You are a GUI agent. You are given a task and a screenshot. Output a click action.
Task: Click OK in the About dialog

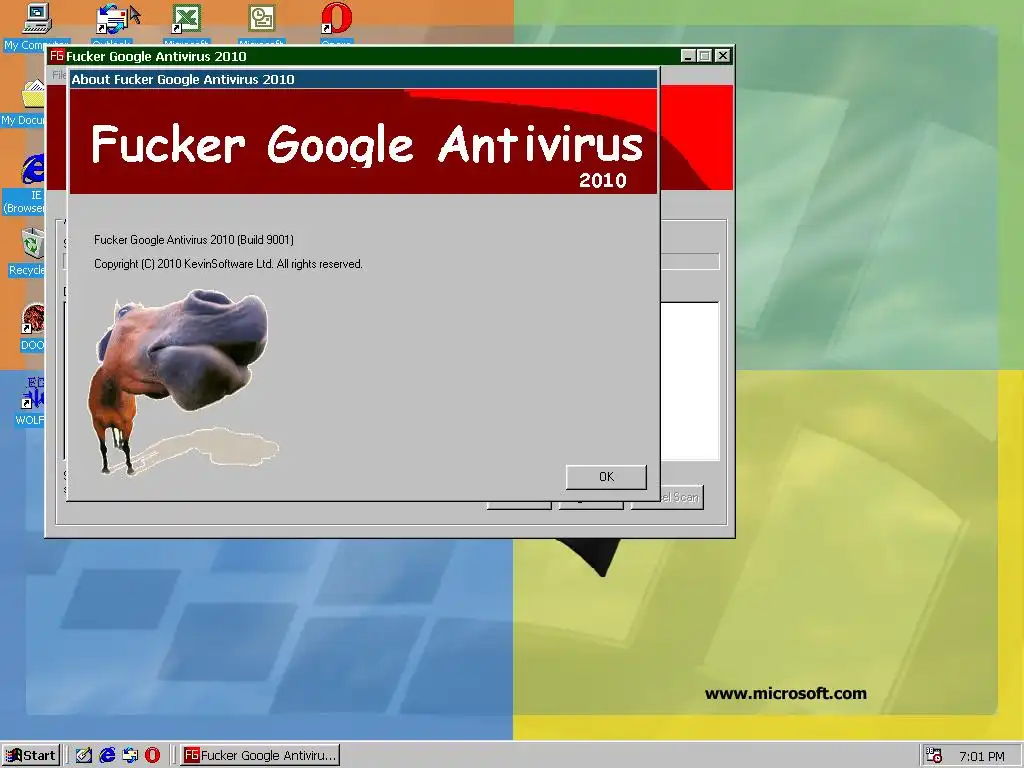click(606, 477)
